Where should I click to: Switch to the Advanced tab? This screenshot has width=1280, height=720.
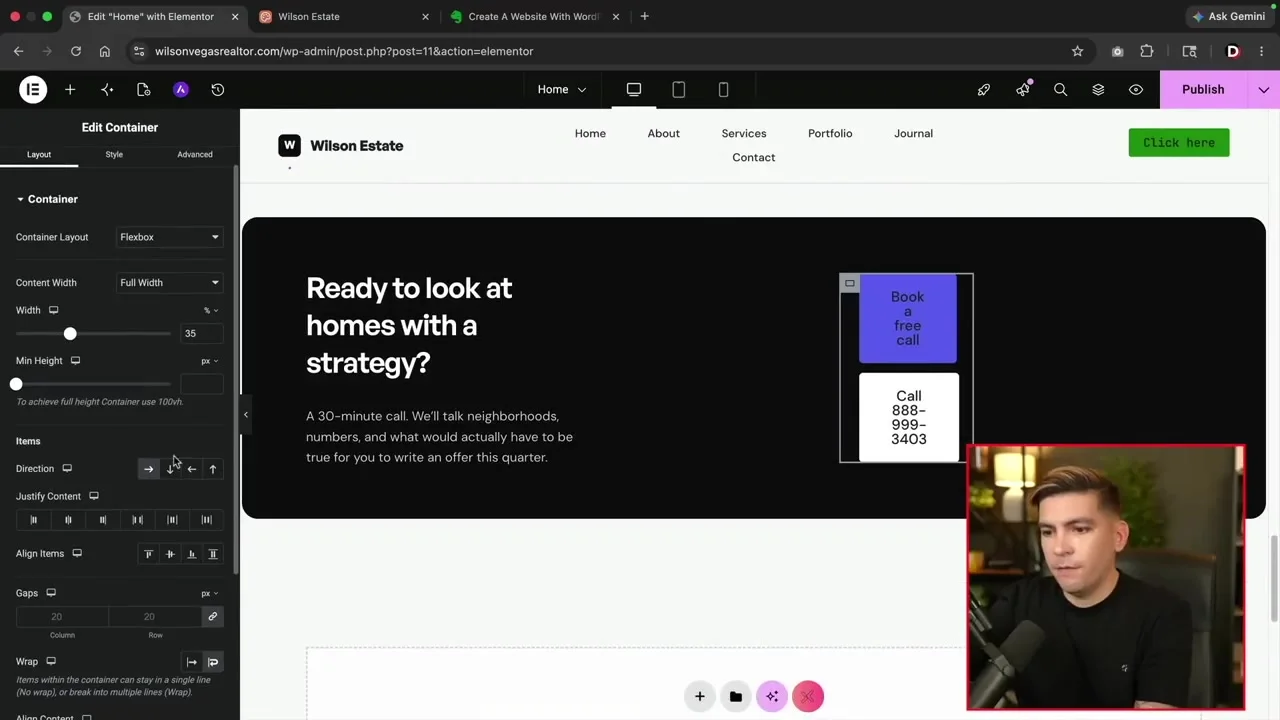(195, 155)
